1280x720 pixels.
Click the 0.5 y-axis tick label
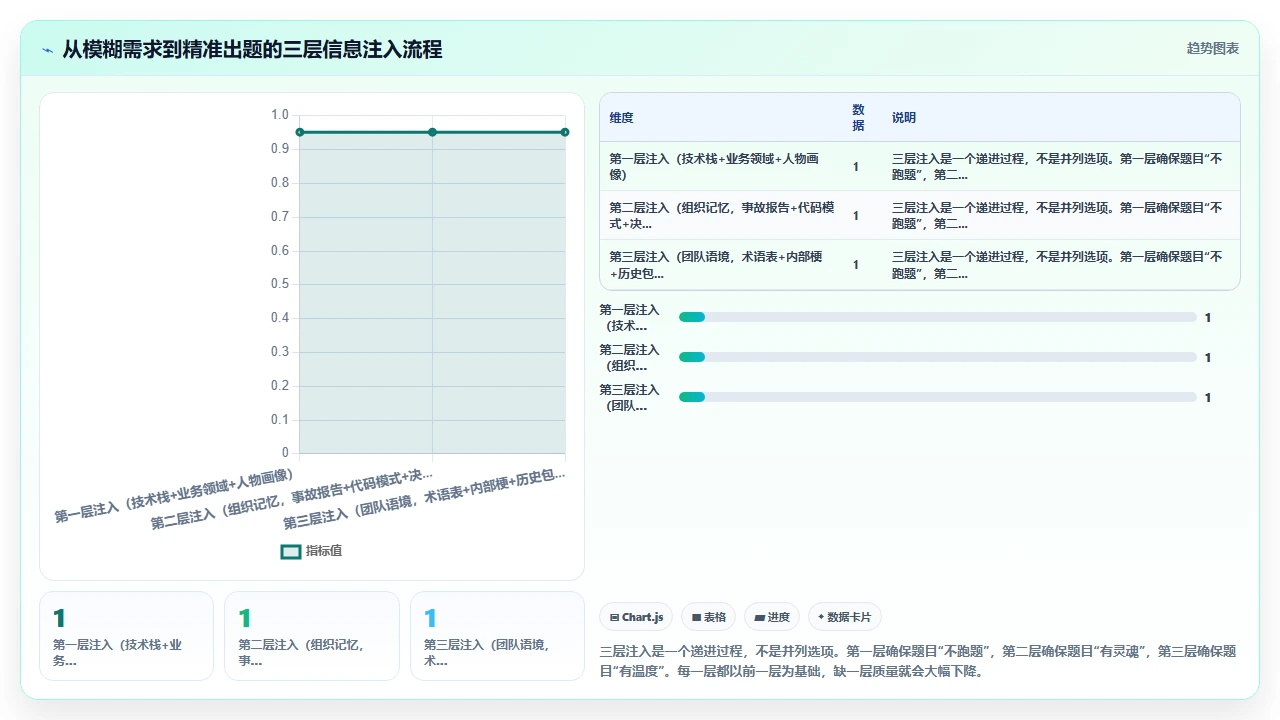(x=280, y=284)
